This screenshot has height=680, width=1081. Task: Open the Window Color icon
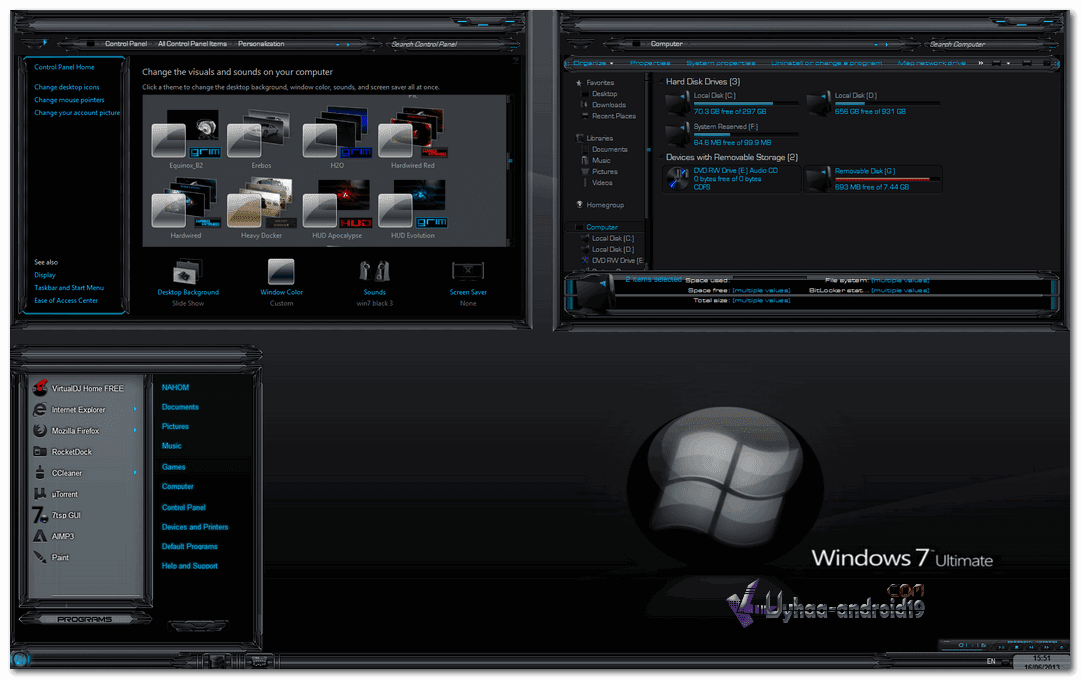[x=281, y=272]
